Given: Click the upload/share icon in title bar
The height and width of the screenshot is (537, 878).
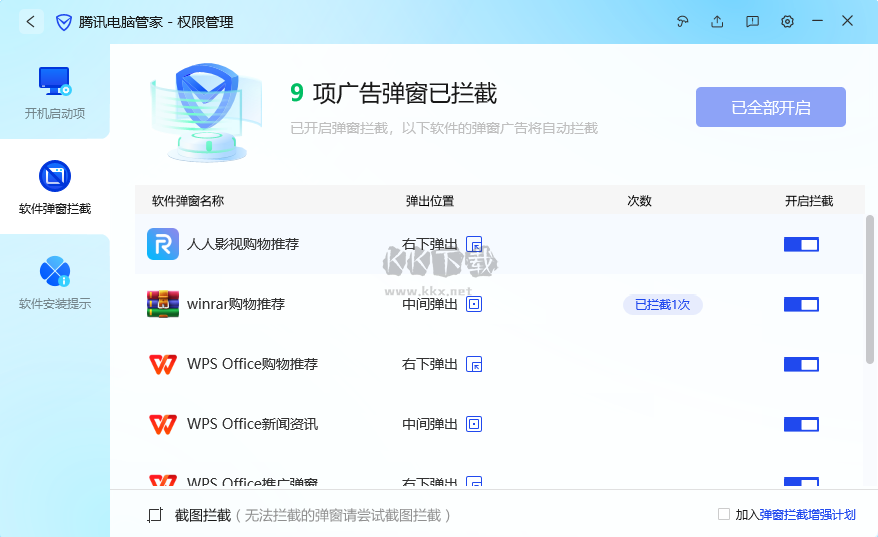Looking at the screenshot, I should 717,22.
